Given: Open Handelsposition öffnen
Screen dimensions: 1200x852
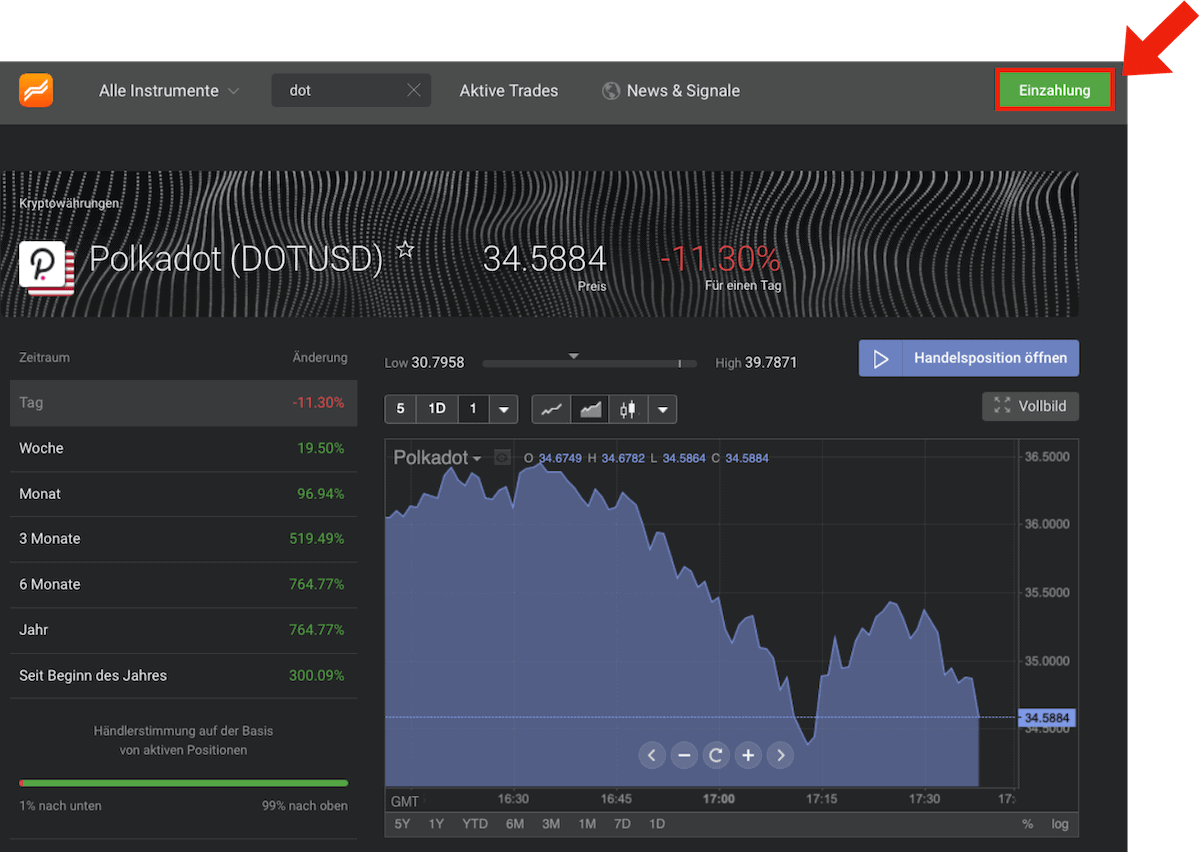Looking at the screenshot, I should coord(968,358).
